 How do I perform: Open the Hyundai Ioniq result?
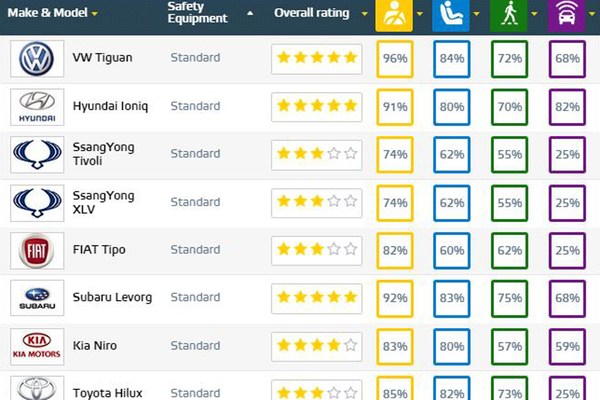[110, 106]
